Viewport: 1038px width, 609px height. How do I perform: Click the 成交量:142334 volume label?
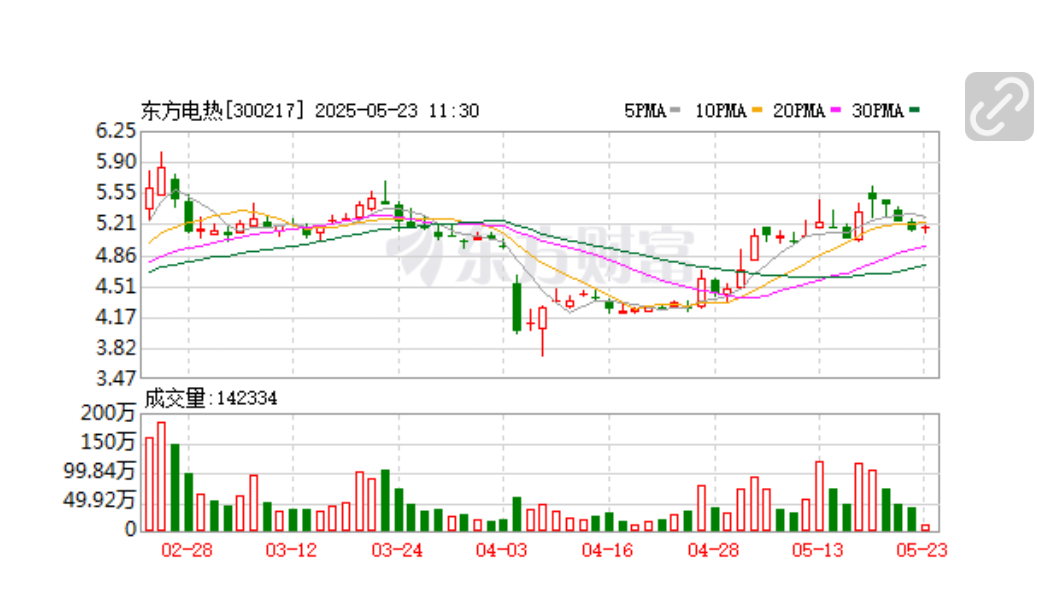(211, 398)
